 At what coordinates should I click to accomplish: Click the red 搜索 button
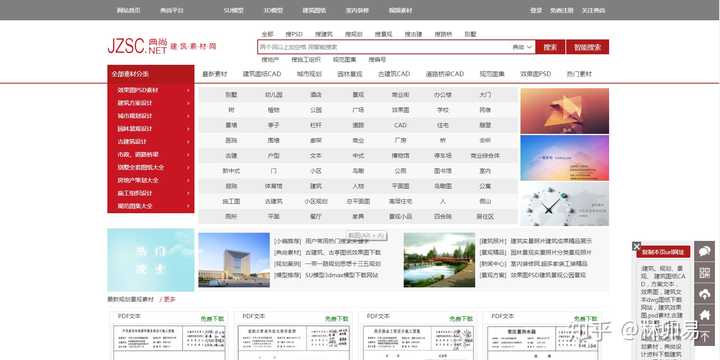550,47
